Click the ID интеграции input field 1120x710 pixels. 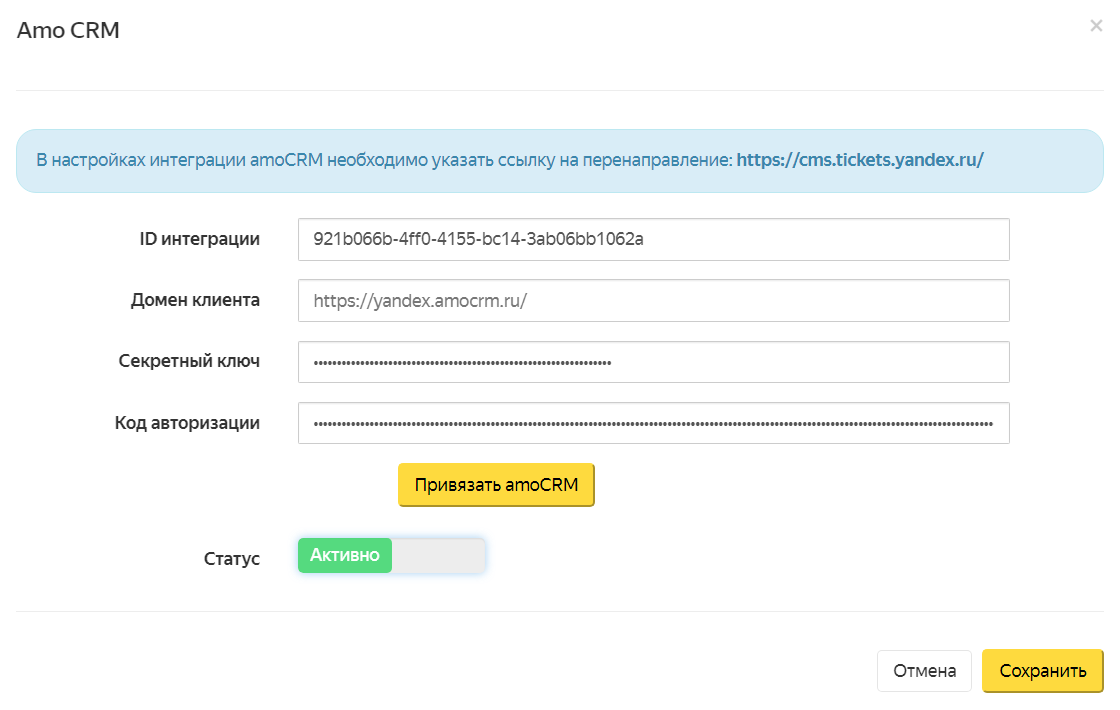coord(653,240)
